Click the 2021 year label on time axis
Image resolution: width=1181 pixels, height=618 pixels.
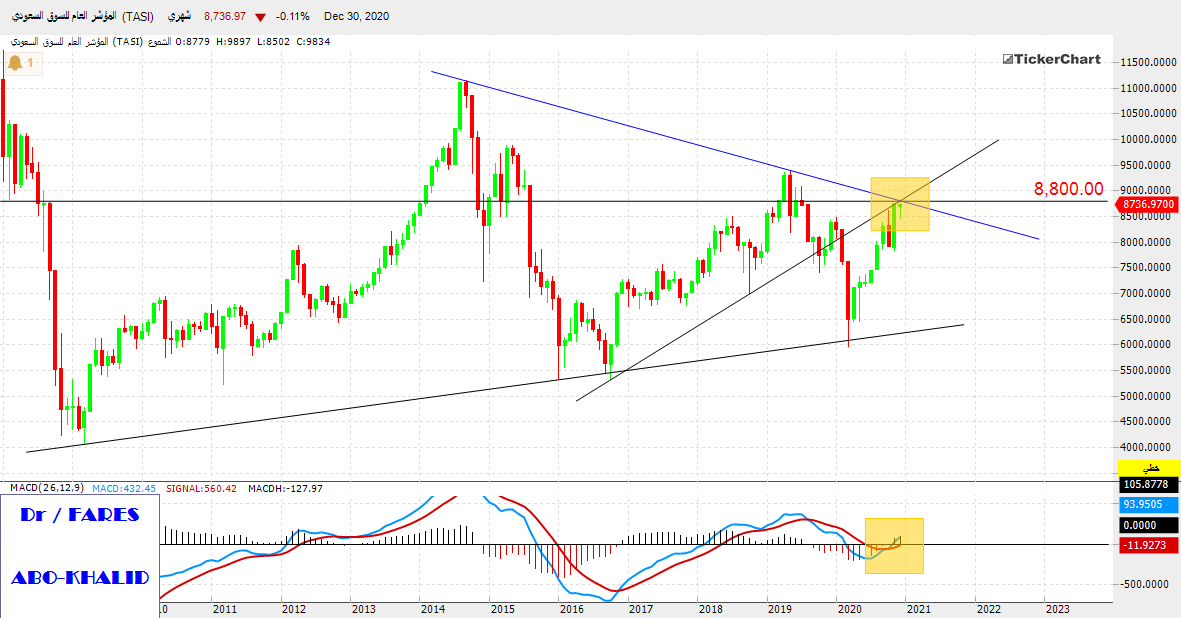919,609
